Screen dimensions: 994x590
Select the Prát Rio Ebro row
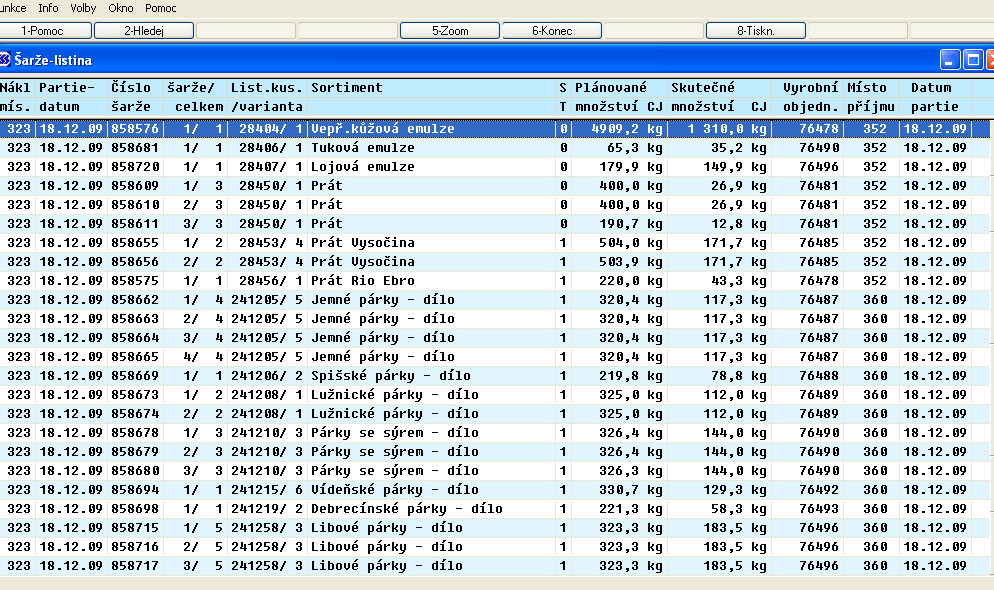494,281
